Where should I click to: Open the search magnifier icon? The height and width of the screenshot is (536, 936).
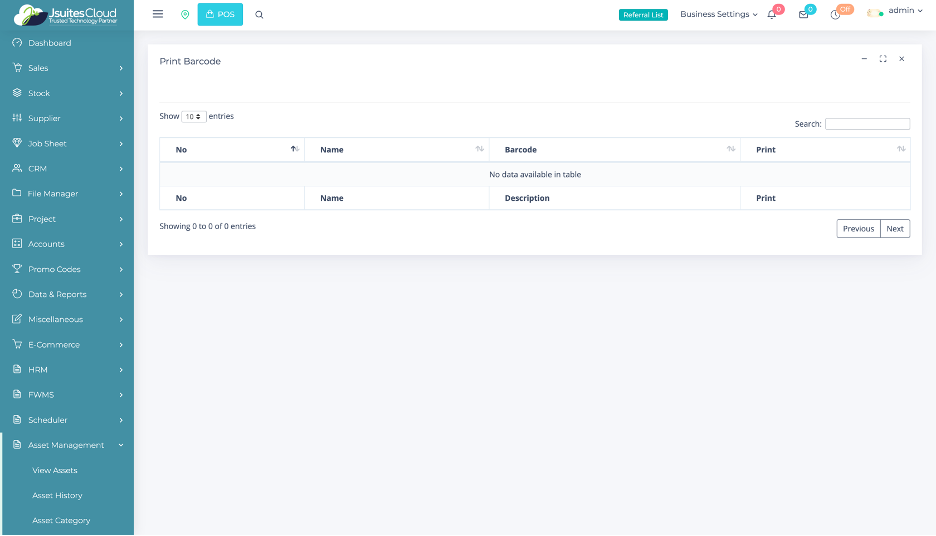pyautogui.click(x=259, y=15)
